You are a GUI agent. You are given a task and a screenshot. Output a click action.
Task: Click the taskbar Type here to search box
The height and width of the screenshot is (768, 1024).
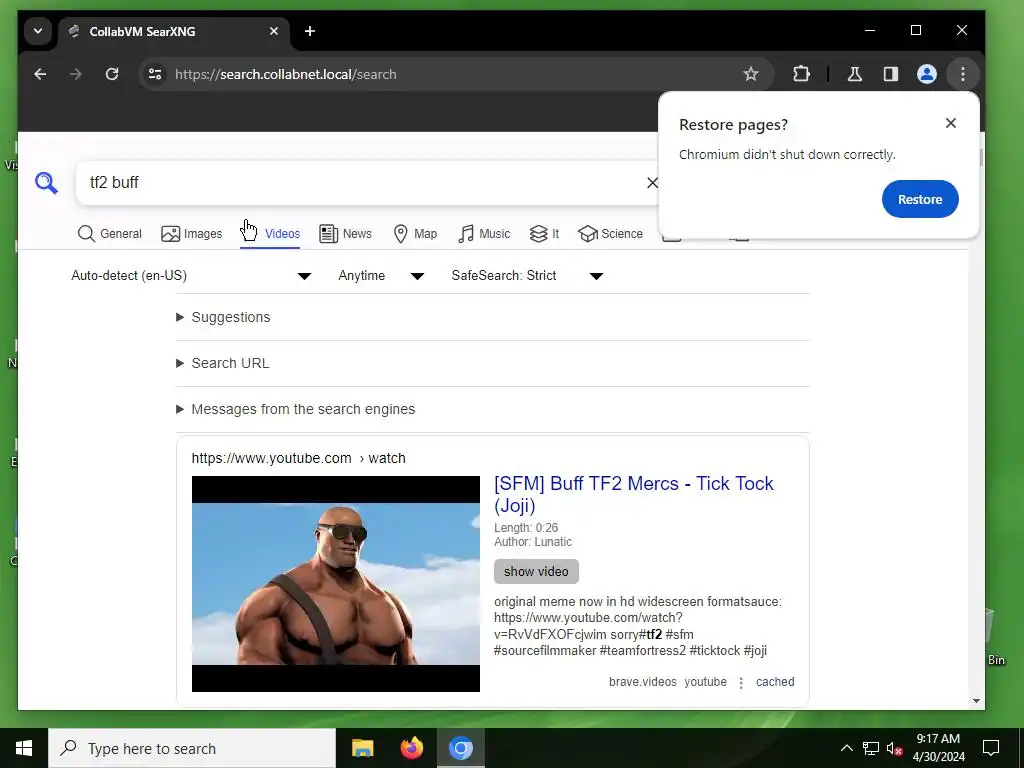(x=192, y=748)
